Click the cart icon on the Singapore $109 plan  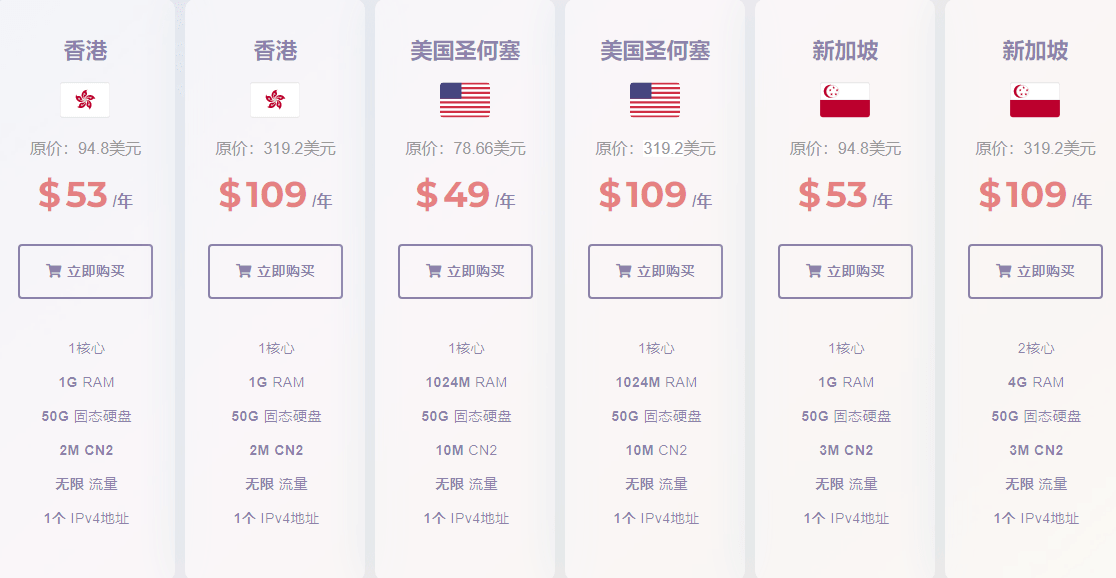[x=1004, y=271]
